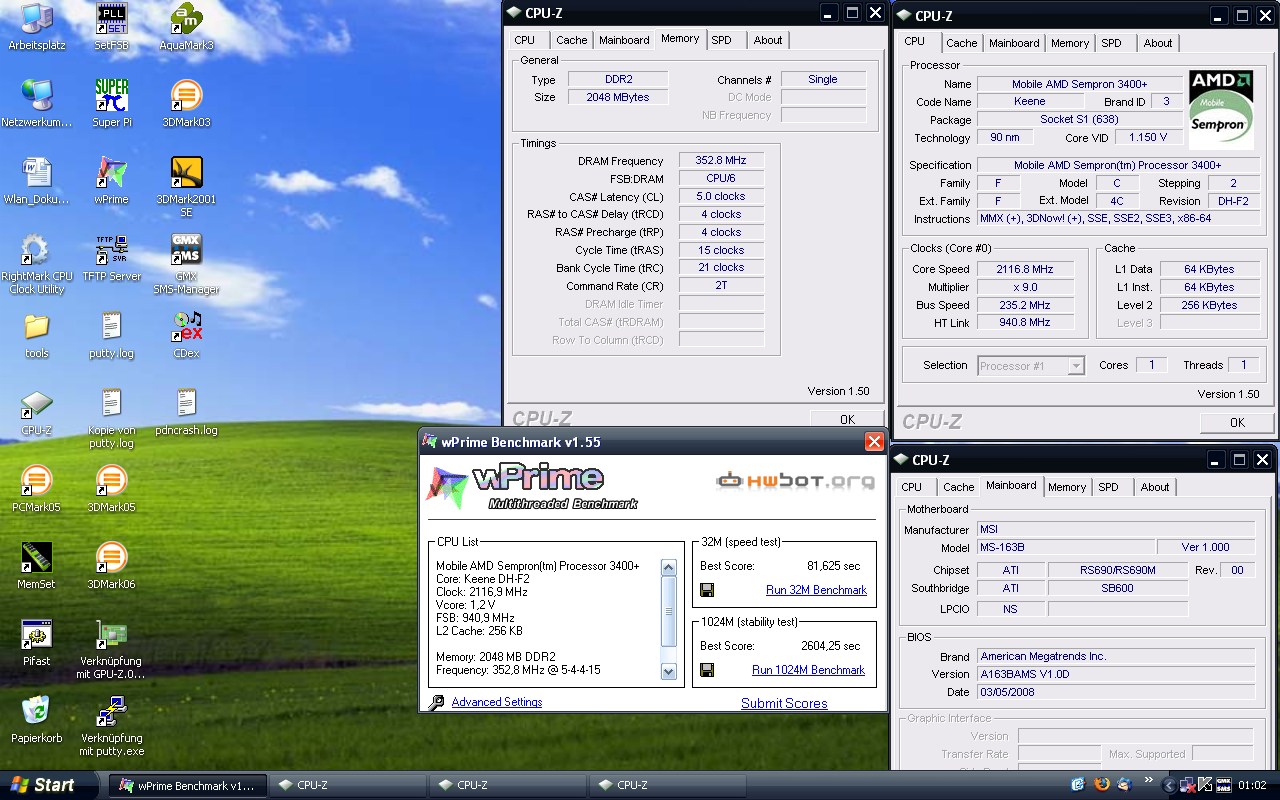
Task: Open the Pifast desktop icon
Action: click(x=37, y=634)
